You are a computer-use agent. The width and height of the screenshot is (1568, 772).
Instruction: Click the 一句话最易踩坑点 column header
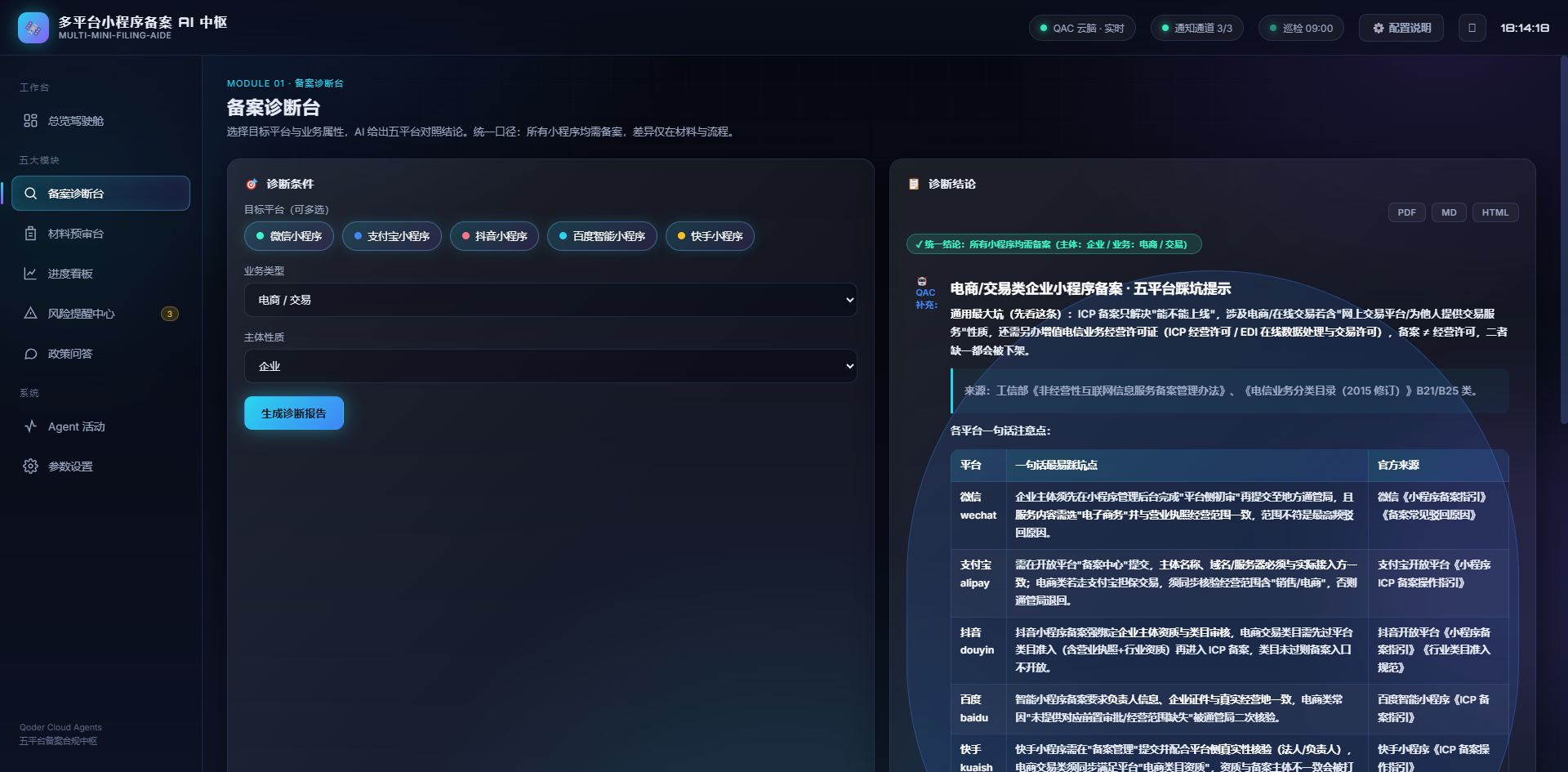pyautogui.click(x=1187, y=465)
